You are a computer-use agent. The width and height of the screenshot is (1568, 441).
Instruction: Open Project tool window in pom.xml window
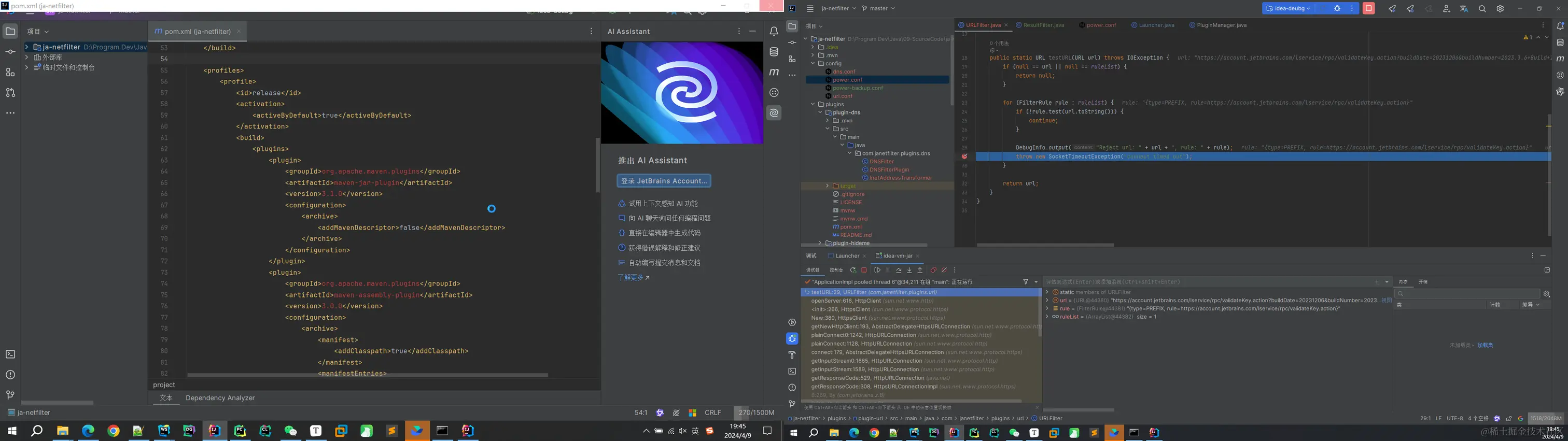(x=10, y=31)
